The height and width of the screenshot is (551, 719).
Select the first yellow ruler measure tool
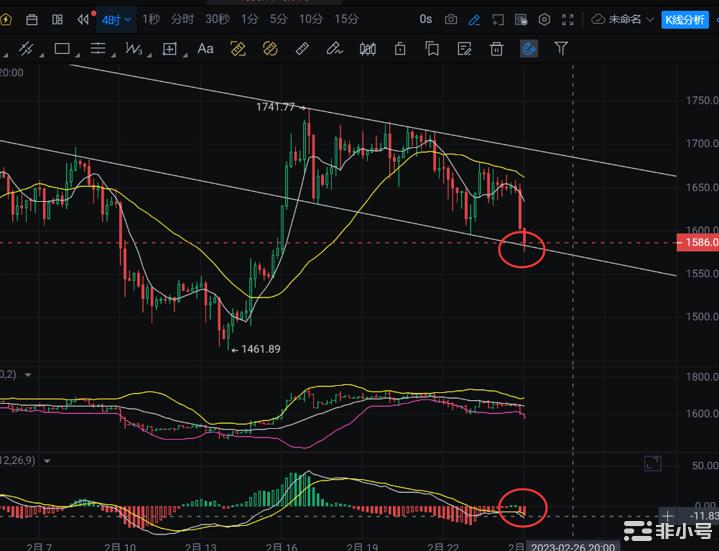click(x=238, y=49)
